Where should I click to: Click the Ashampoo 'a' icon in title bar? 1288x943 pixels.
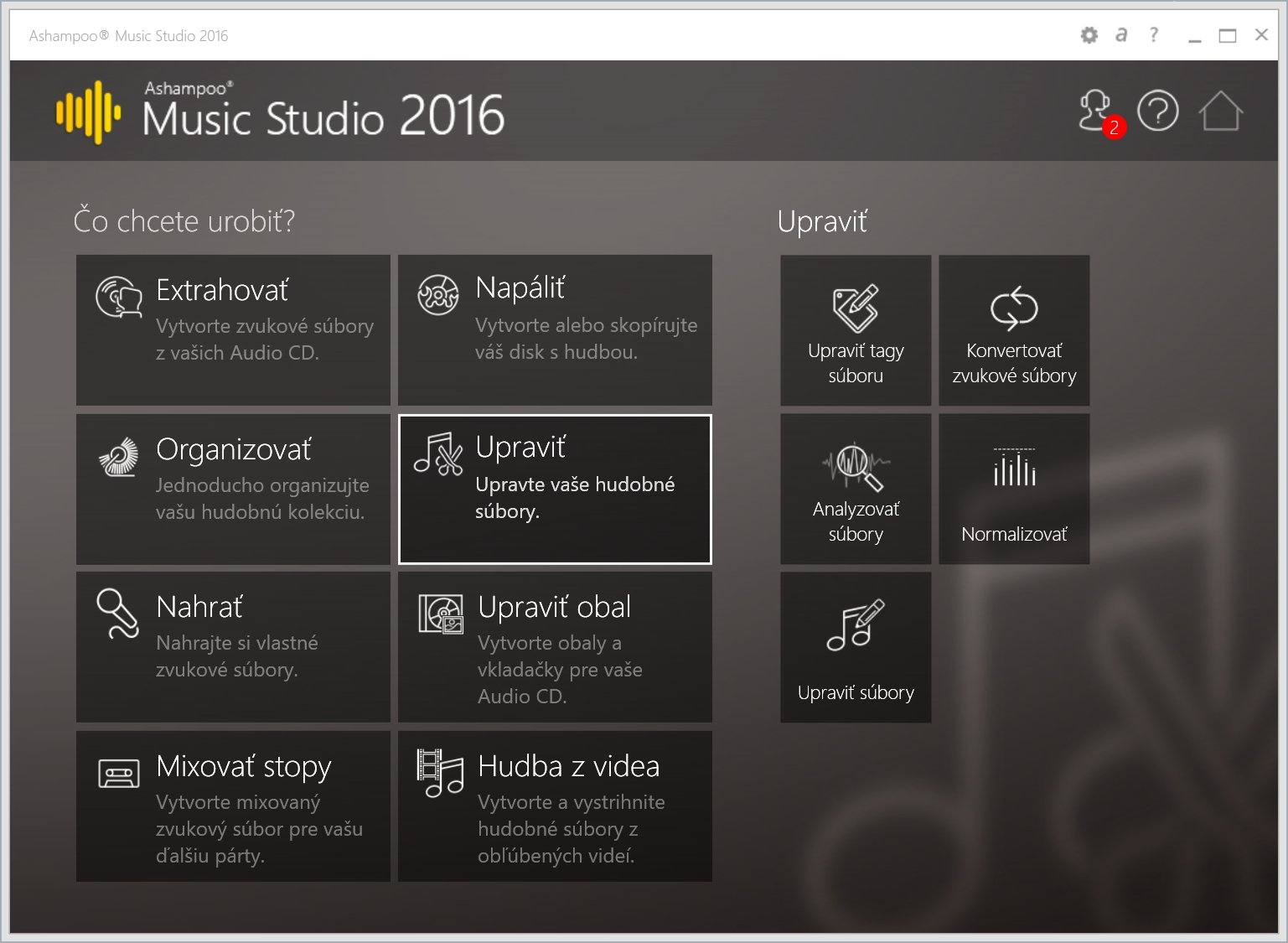(x=1121, y=35)
